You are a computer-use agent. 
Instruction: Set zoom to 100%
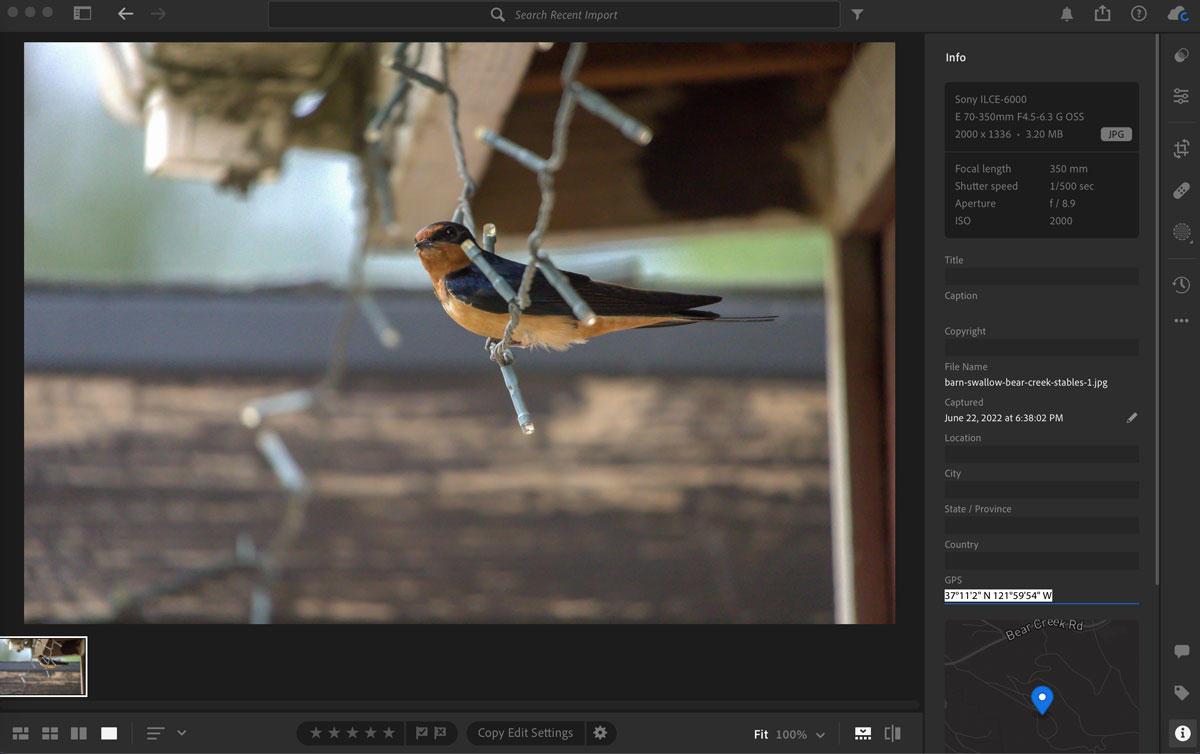tap(791, 734)
